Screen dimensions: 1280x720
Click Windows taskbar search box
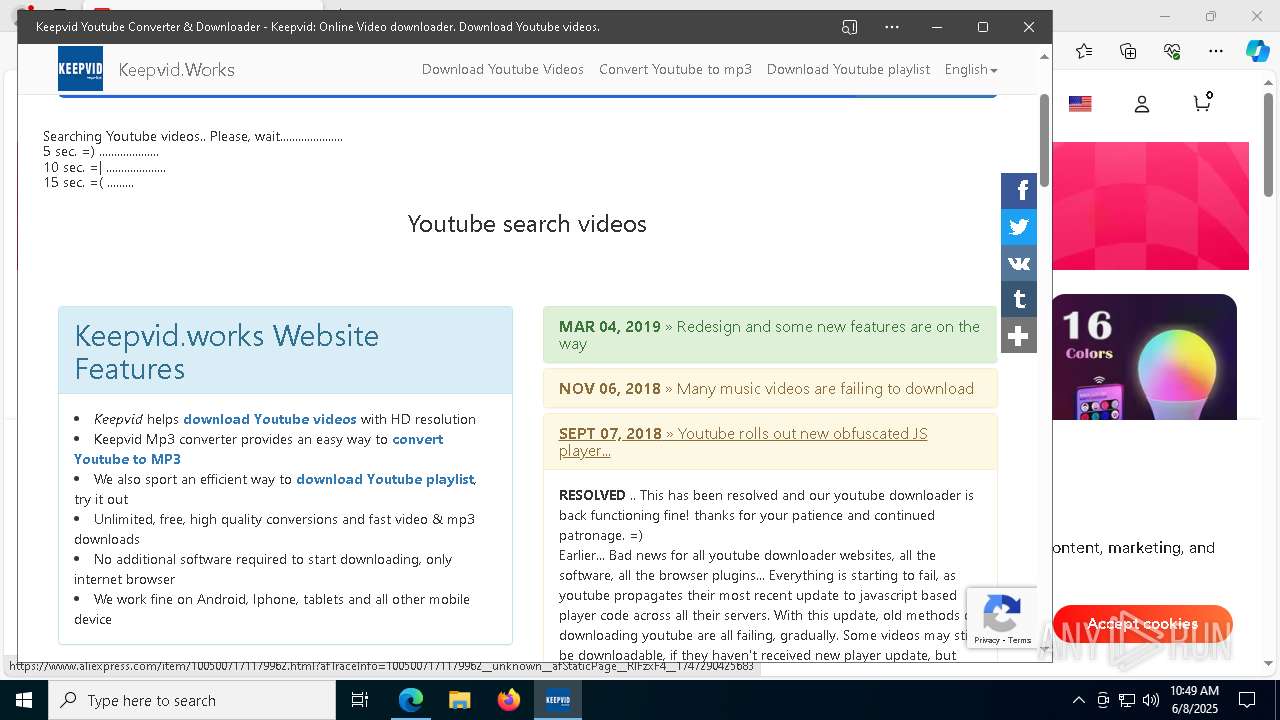(192, 700)
